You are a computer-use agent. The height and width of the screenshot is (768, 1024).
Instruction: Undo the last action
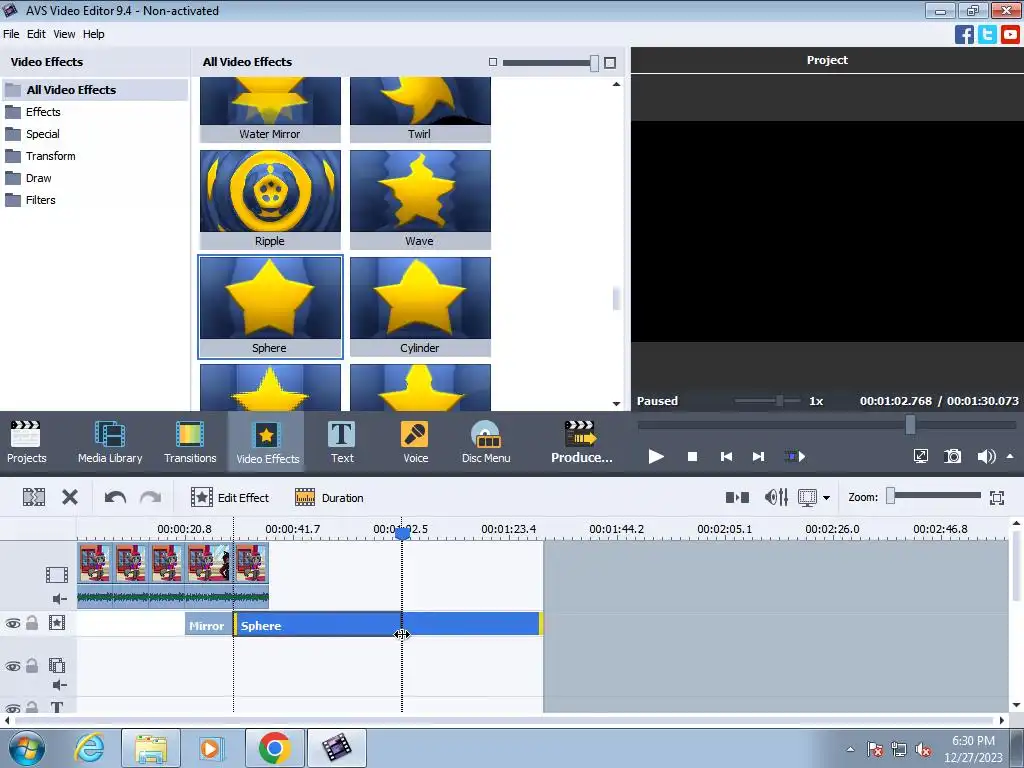[115, 498]
